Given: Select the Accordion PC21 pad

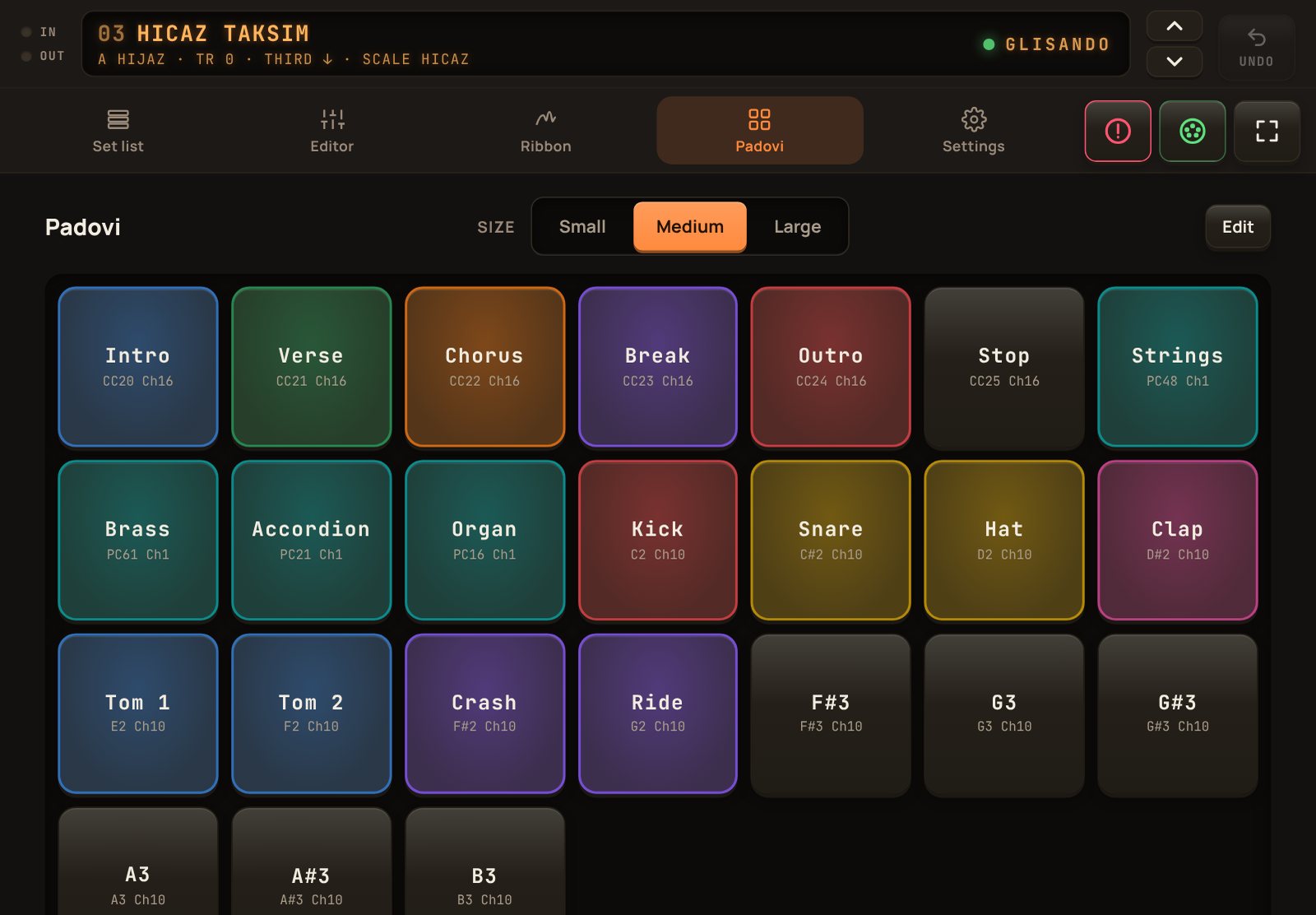Looking at the screenshot, I should pos(311,540).
